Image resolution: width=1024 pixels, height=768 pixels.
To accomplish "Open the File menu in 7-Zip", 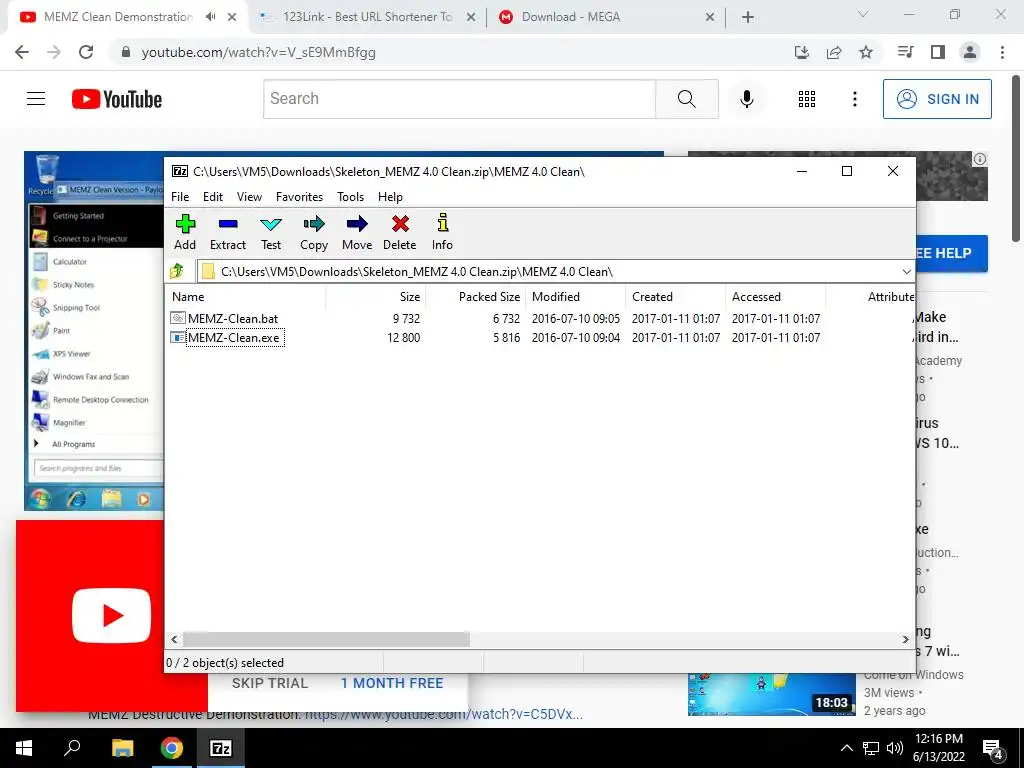I will [180, 197].
